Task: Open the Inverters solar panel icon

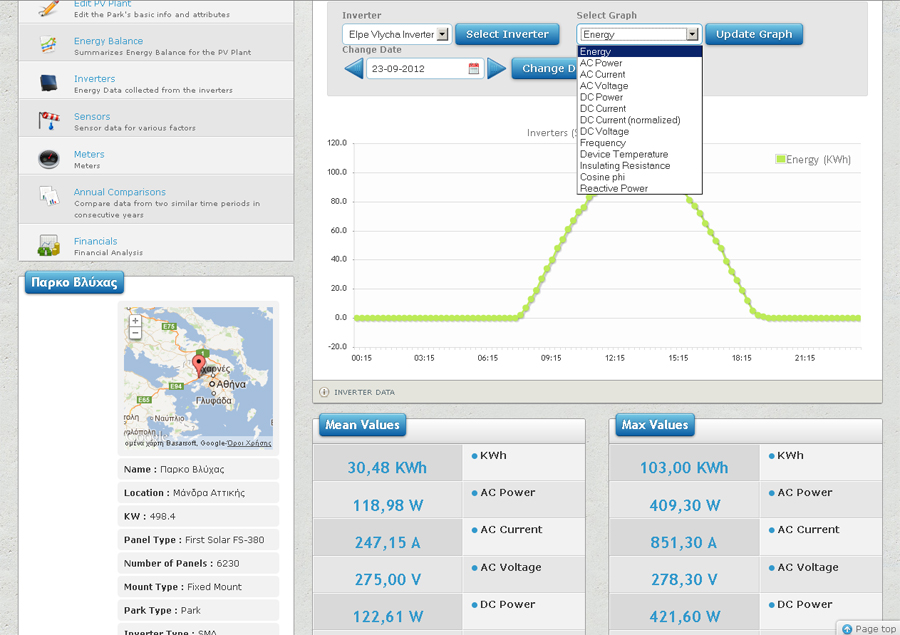Action: (x=48, y=83)
